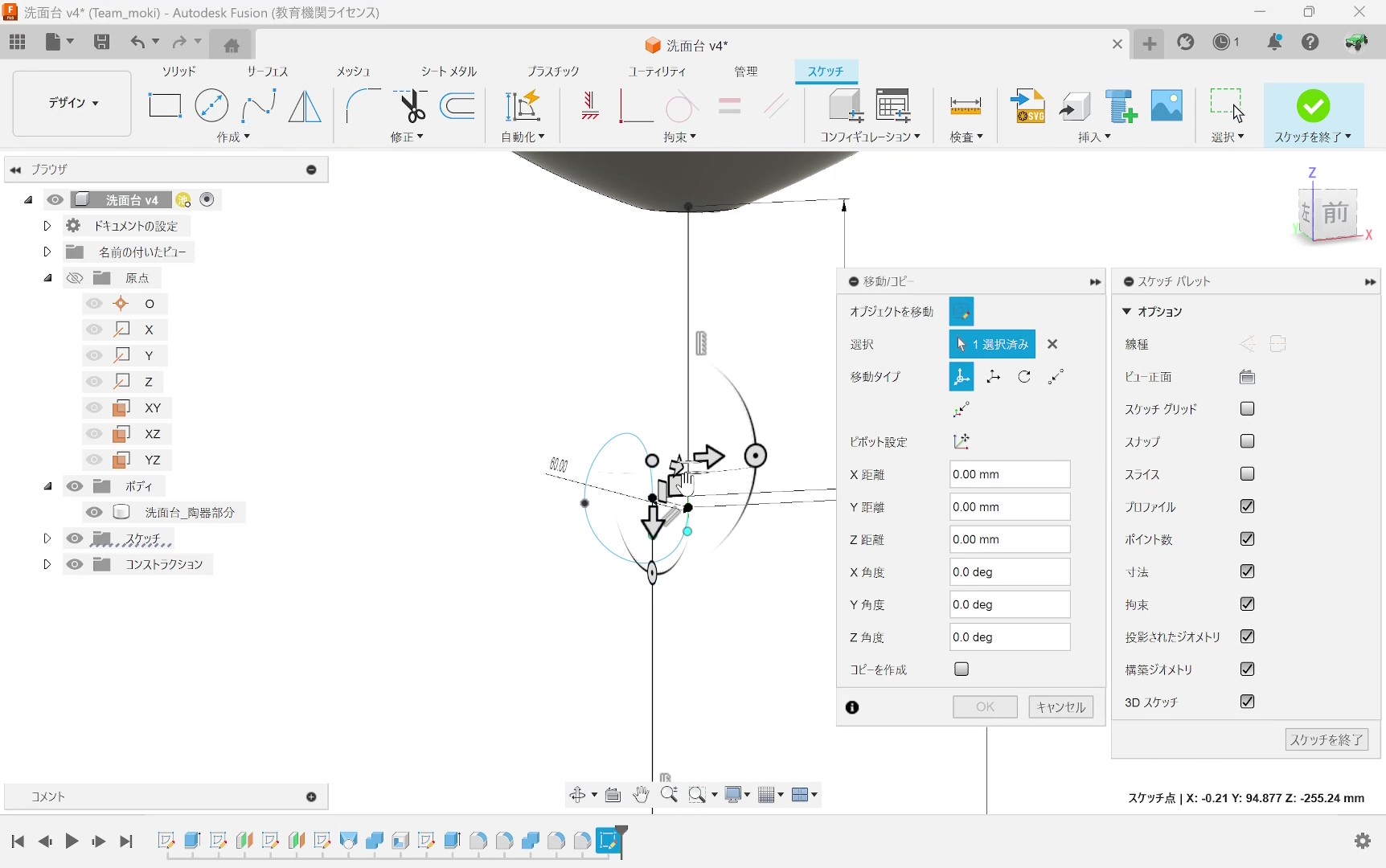Screen dimensions: 1386x868
Task: Open the Measure inspect tool
Action: click(966, 105)
